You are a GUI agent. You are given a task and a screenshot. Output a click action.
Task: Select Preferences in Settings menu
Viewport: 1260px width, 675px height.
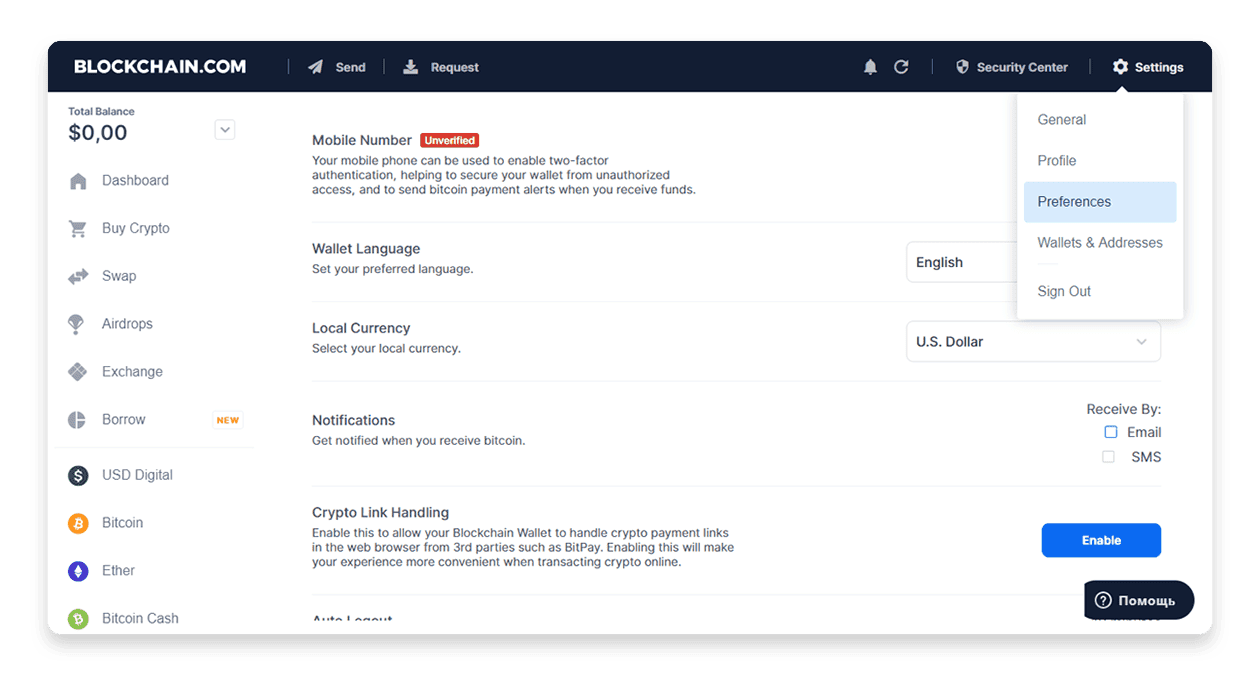[x=1100, y=202]
